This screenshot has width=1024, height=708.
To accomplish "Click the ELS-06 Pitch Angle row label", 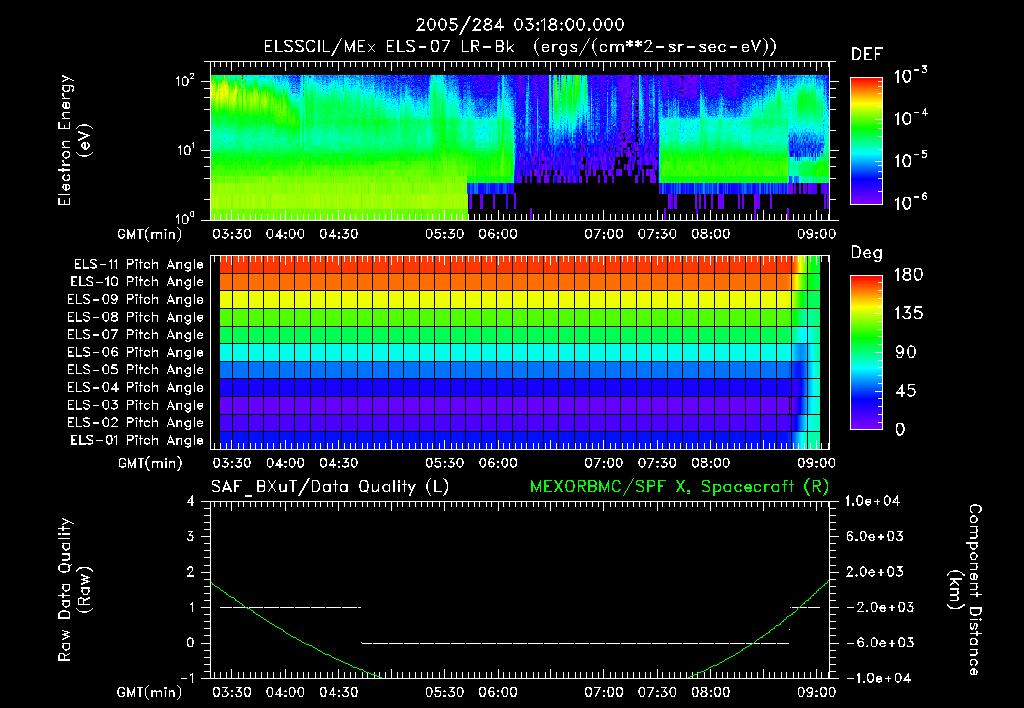I will point(136,352).
